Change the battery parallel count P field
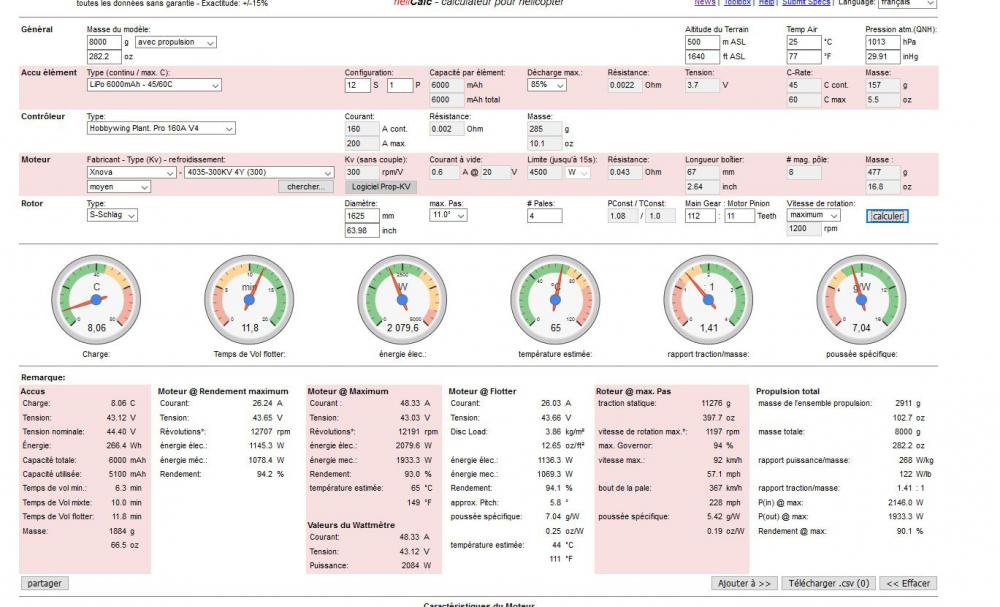 point(400,85)
